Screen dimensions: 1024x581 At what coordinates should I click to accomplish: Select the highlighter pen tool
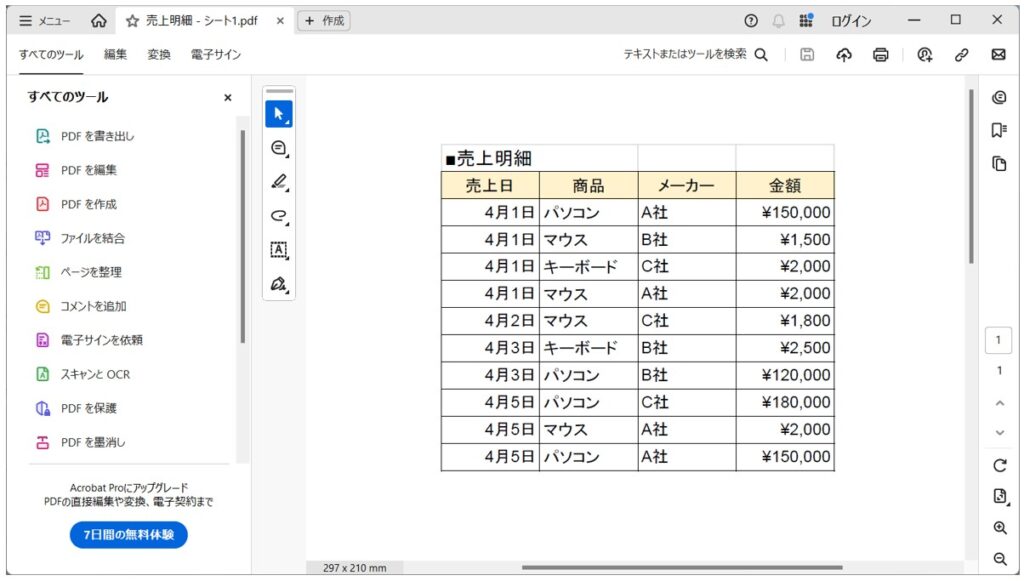[x=278, y=182]
